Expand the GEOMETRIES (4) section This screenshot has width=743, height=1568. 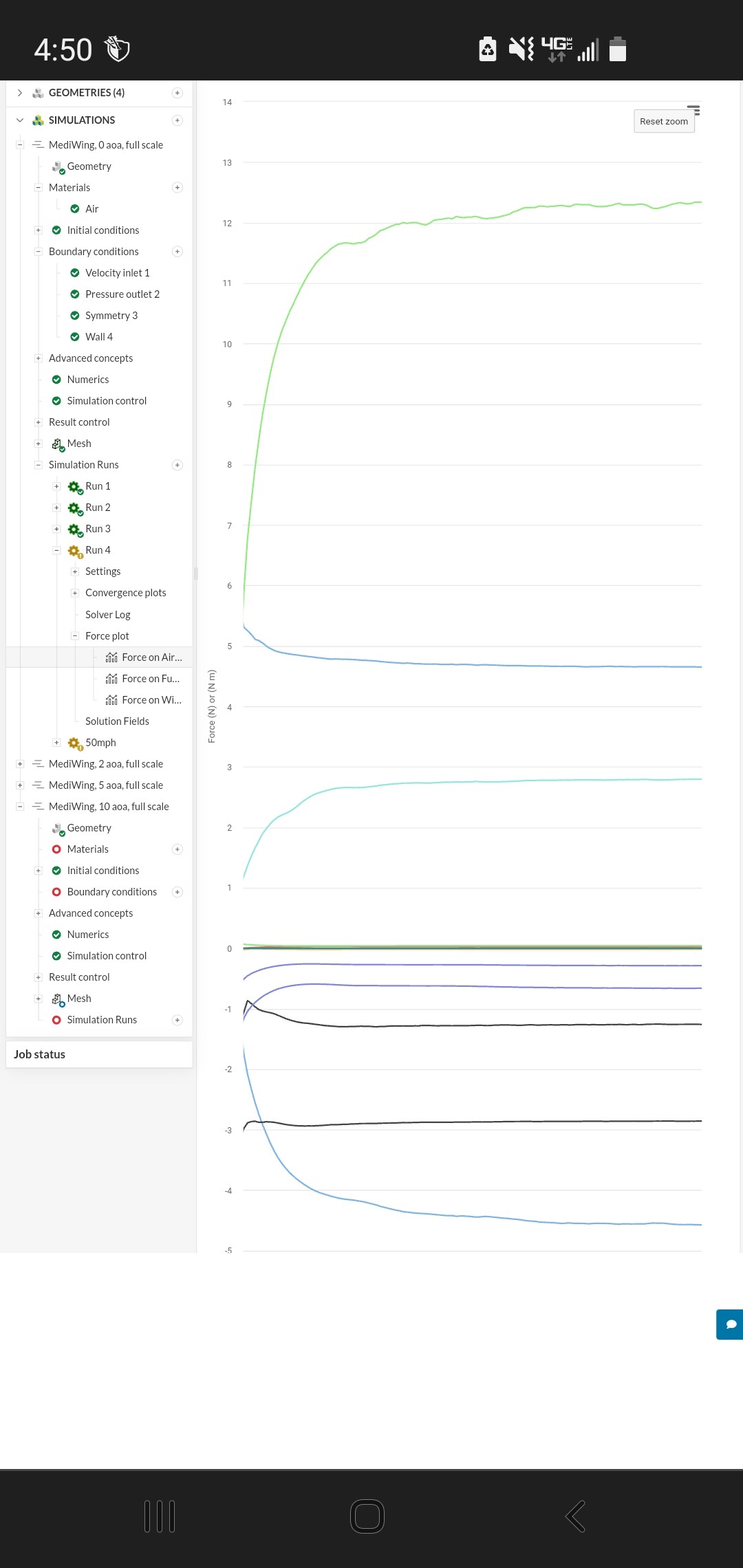20,93
